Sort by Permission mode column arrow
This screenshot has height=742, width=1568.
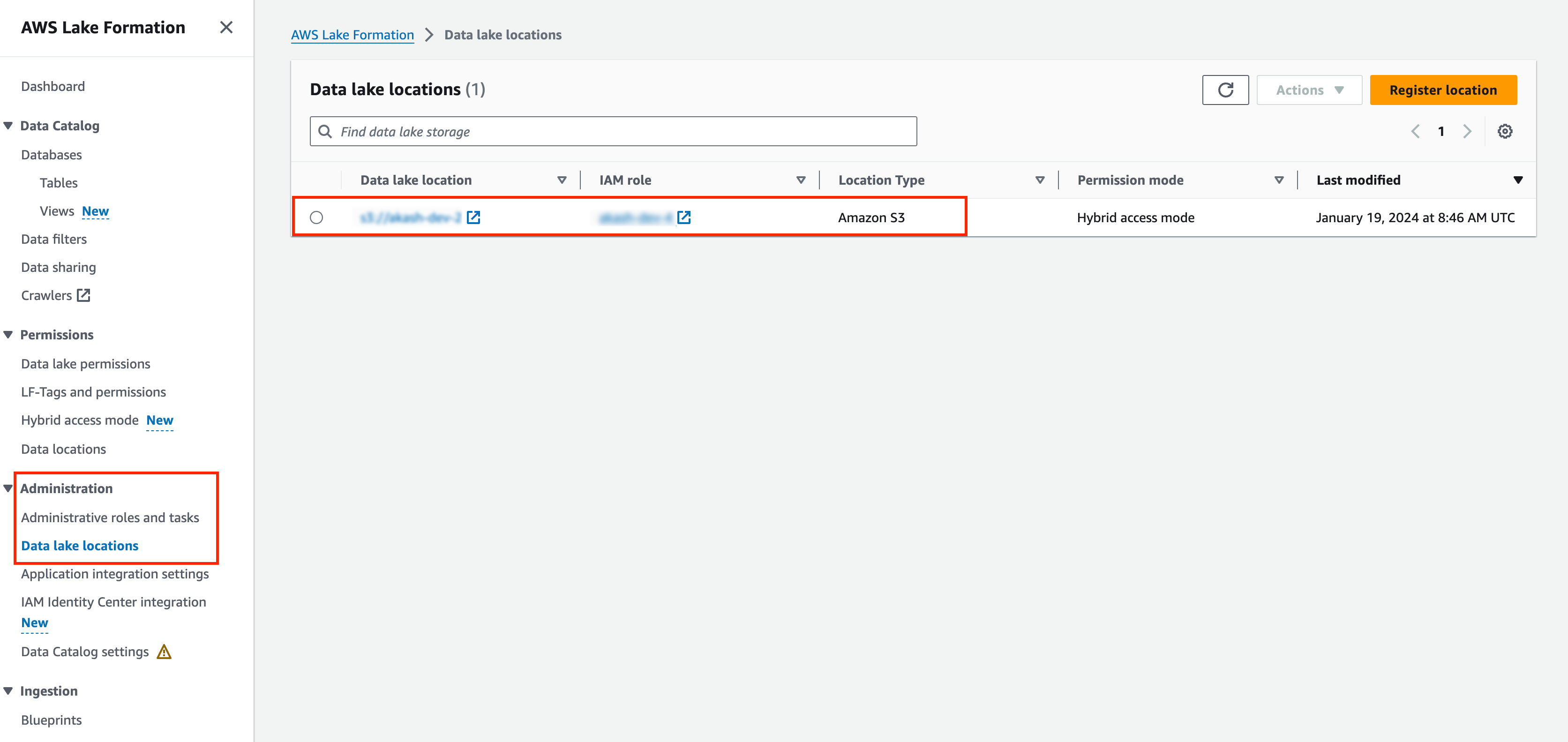coord(1279,180)
